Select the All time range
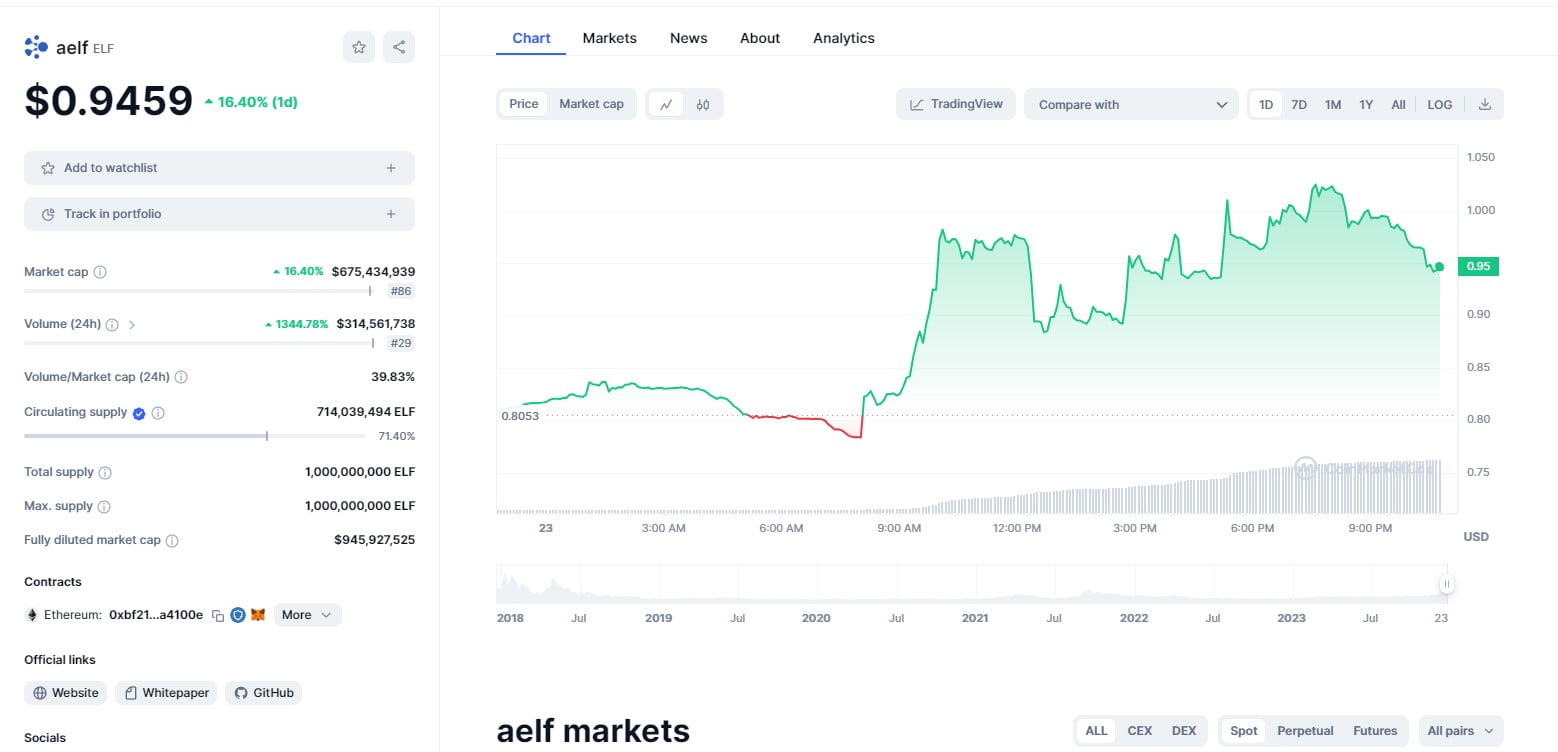 [x=1398, y=104]
